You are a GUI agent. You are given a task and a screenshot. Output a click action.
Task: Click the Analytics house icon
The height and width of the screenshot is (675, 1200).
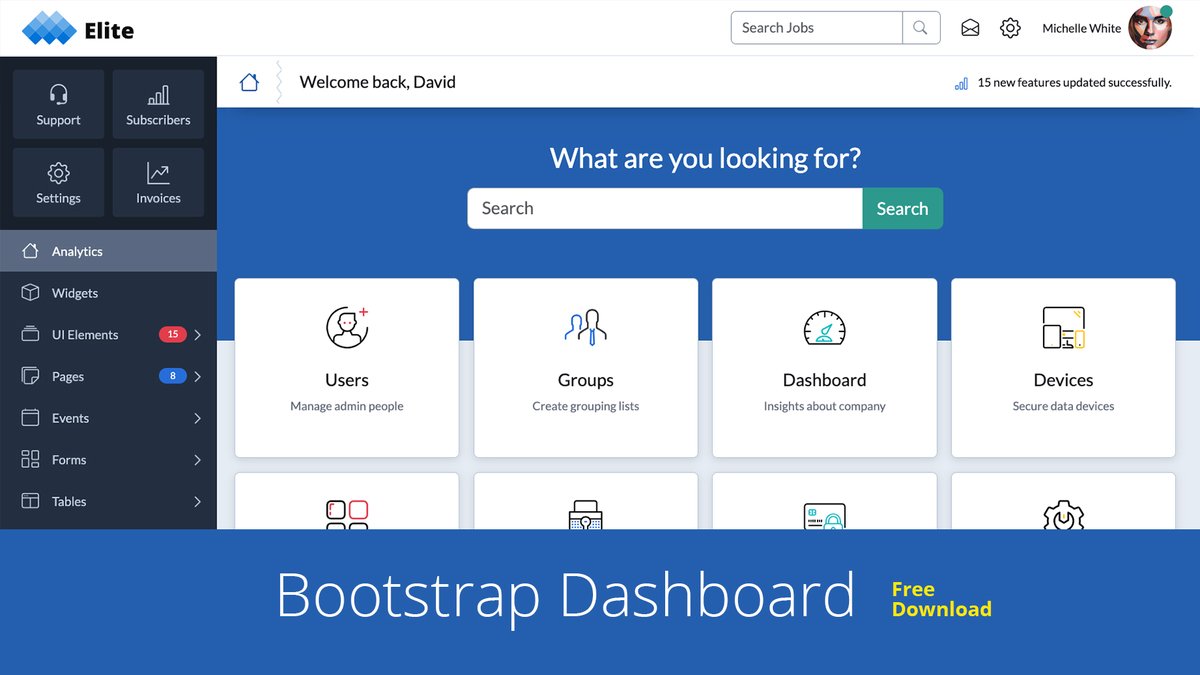tap(31, 251)
